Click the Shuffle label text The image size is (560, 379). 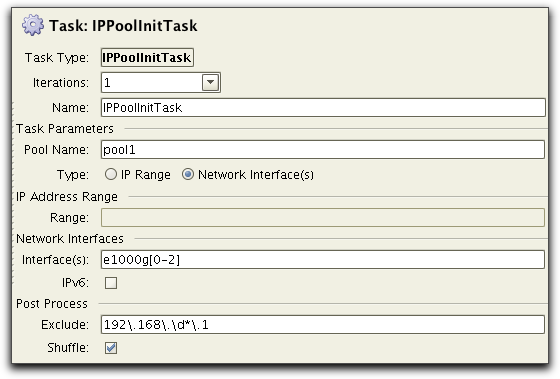pyautogui.click(x=68, y=348)
